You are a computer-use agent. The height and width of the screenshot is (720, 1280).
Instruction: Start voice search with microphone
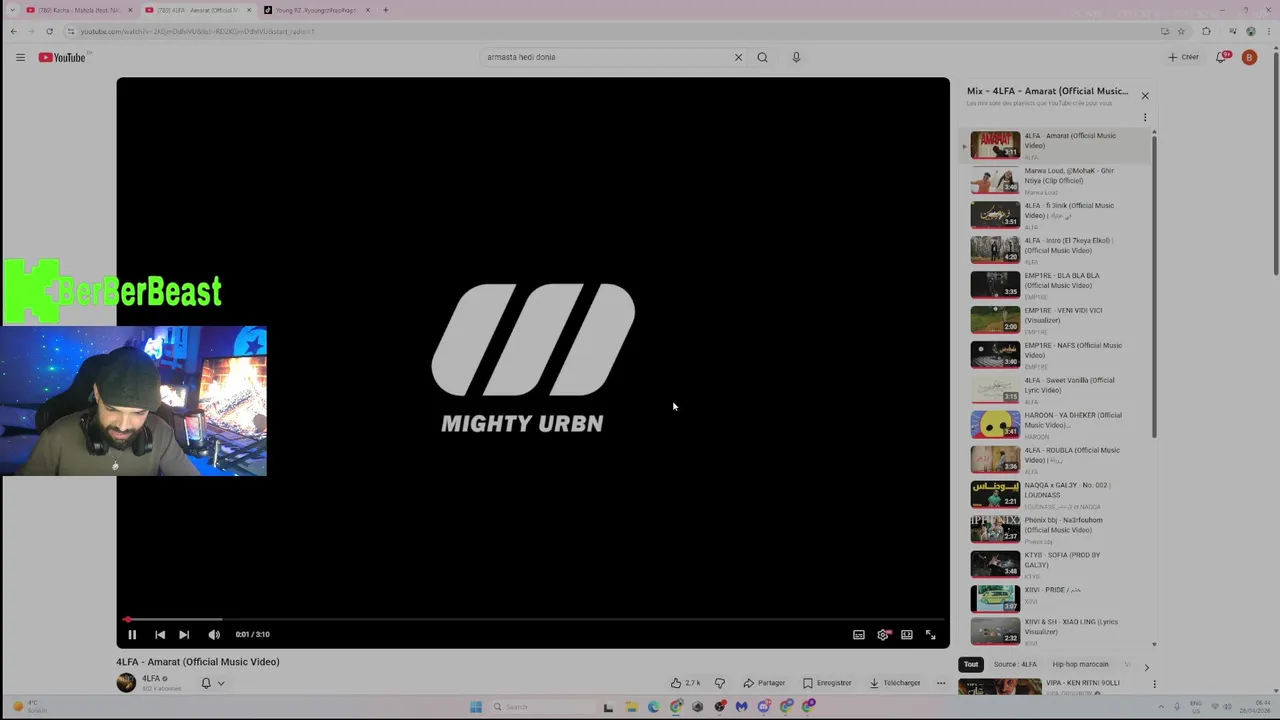point(796,57)
